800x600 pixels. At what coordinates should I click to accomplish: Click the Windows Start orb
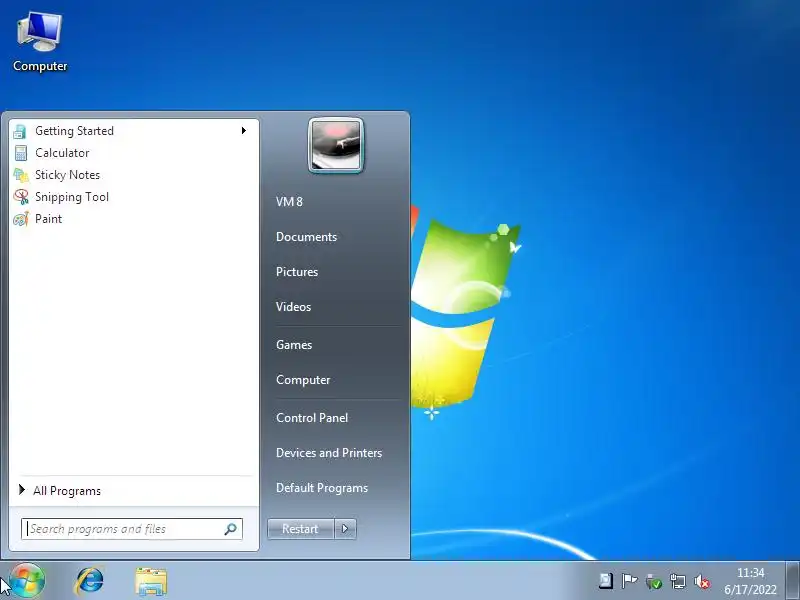click(27, 581)
